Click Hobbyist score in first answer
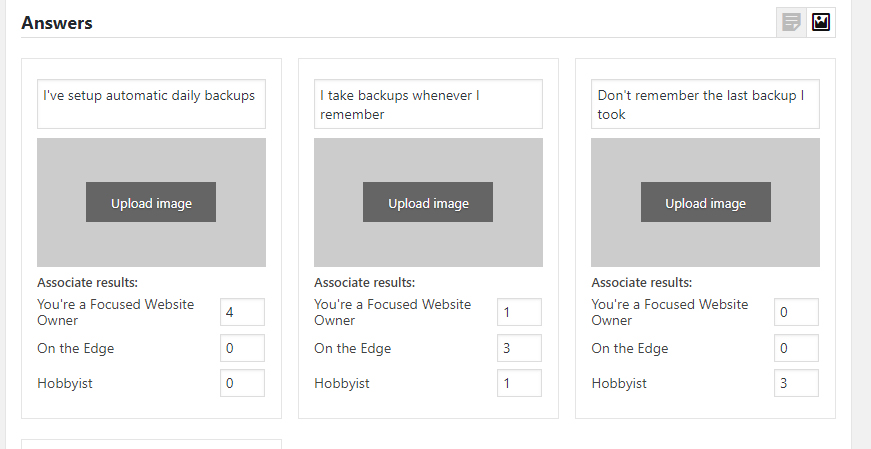 242,383
